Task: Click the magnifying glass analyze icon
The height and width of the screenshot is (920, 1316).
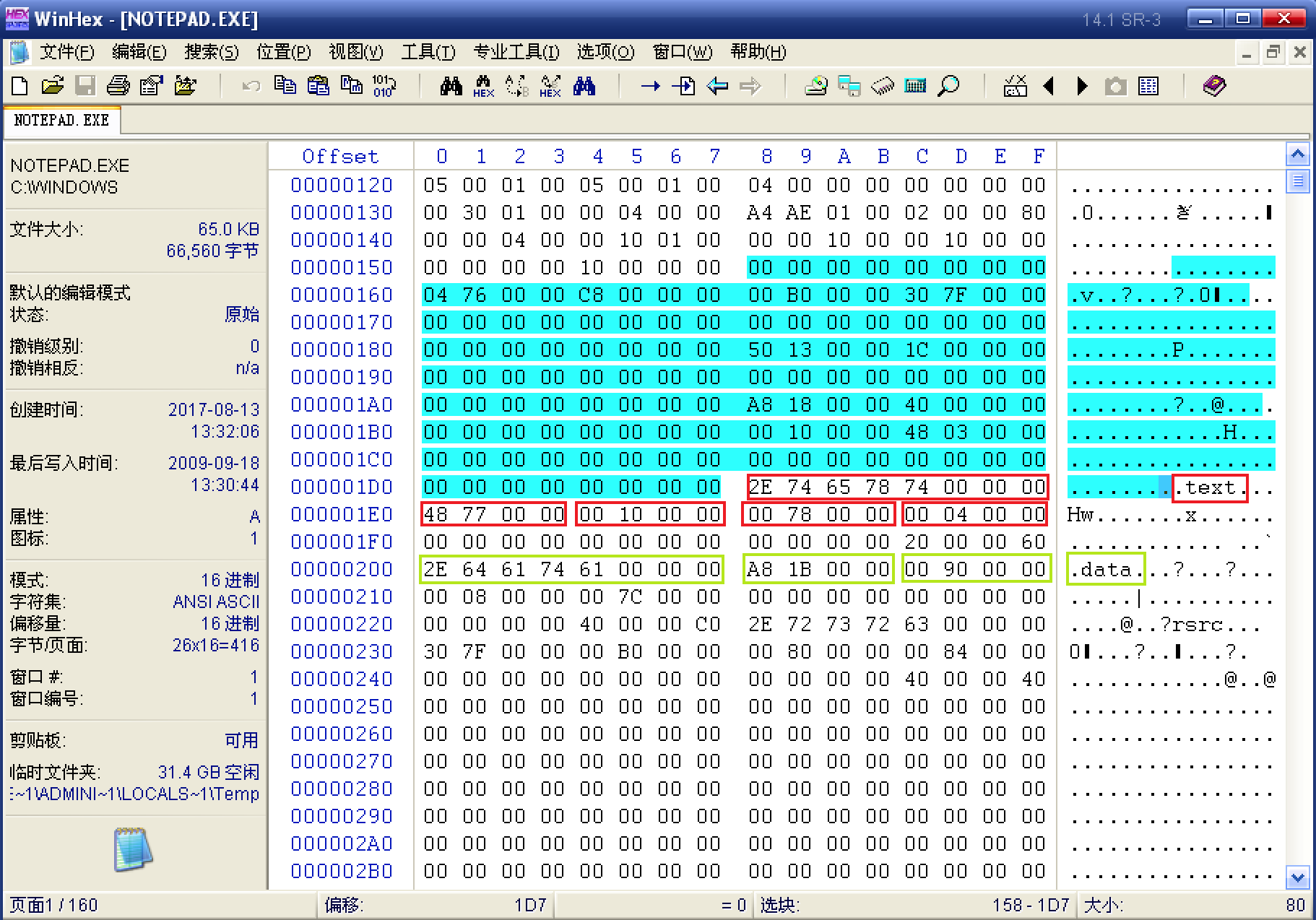Action: coord(948,86)
